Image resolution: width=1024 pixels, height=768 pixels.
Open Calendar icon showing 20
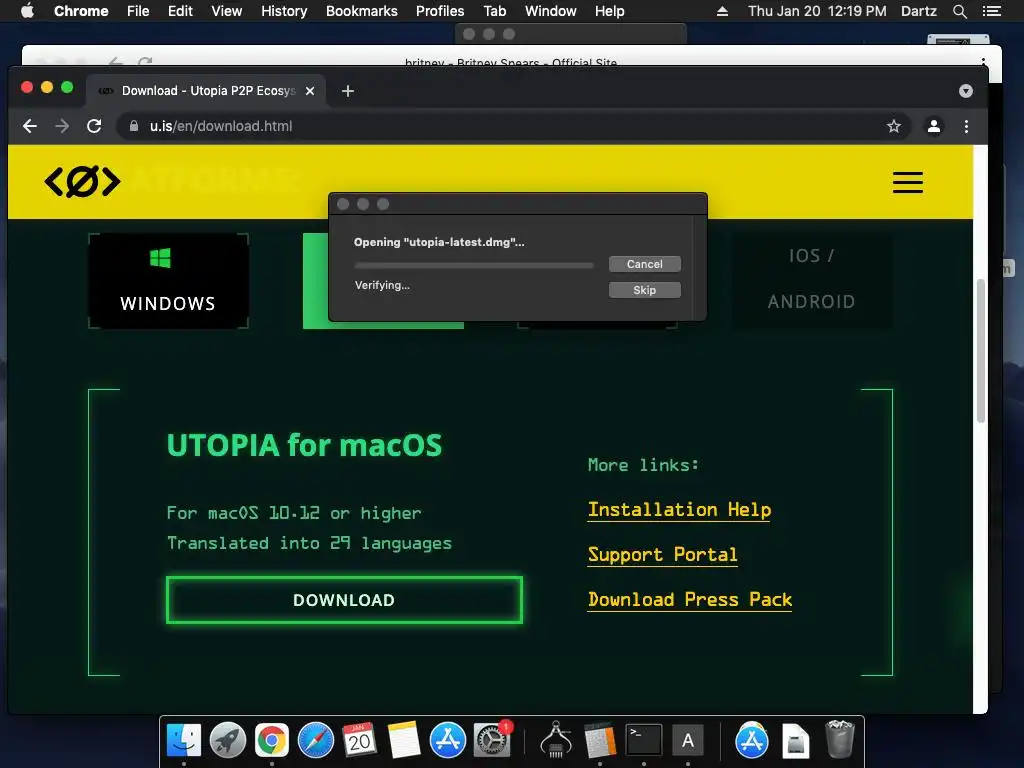tap(359, 741)
